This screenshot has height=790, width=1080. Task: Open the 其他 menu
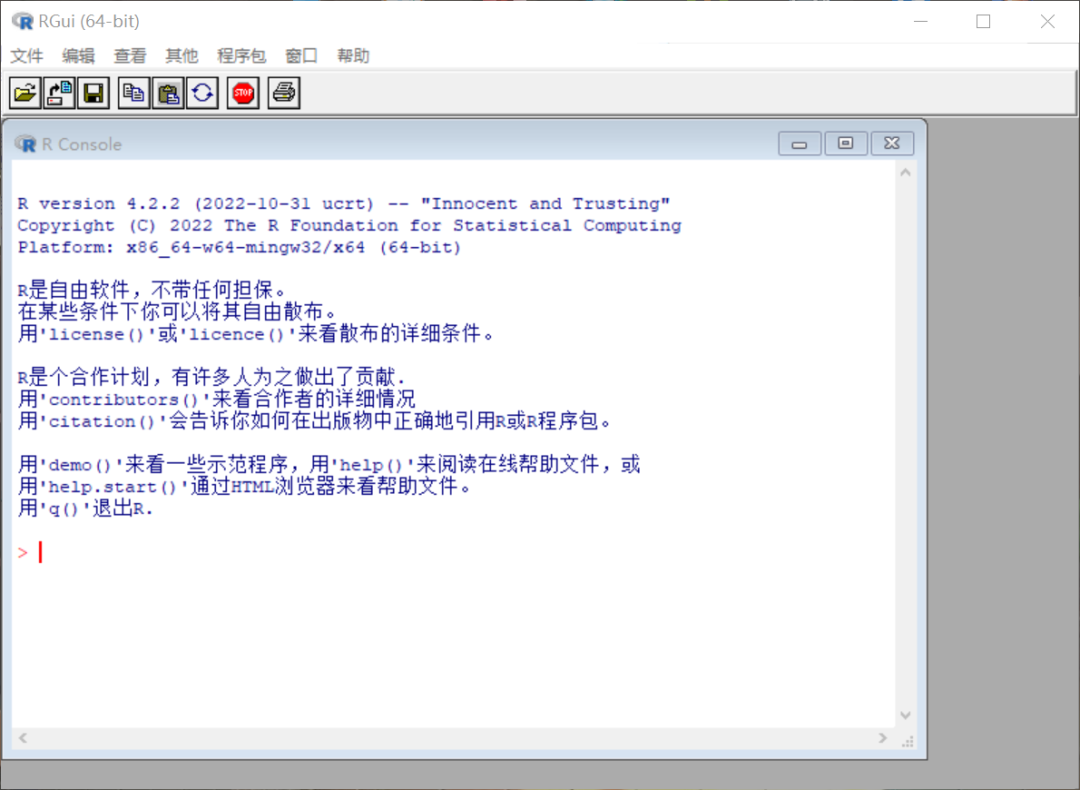pyautogui.click(x=182, y=56)
